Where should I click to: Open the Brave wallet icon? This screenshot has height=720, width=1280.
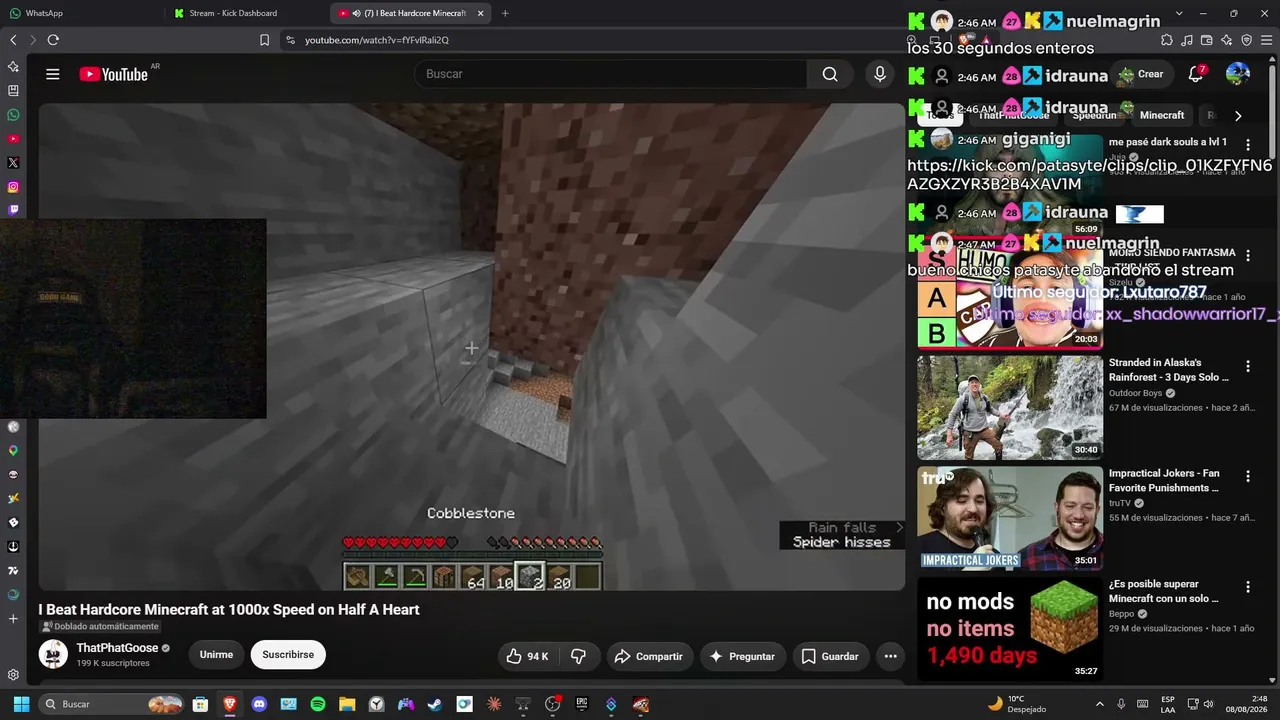1207,40
